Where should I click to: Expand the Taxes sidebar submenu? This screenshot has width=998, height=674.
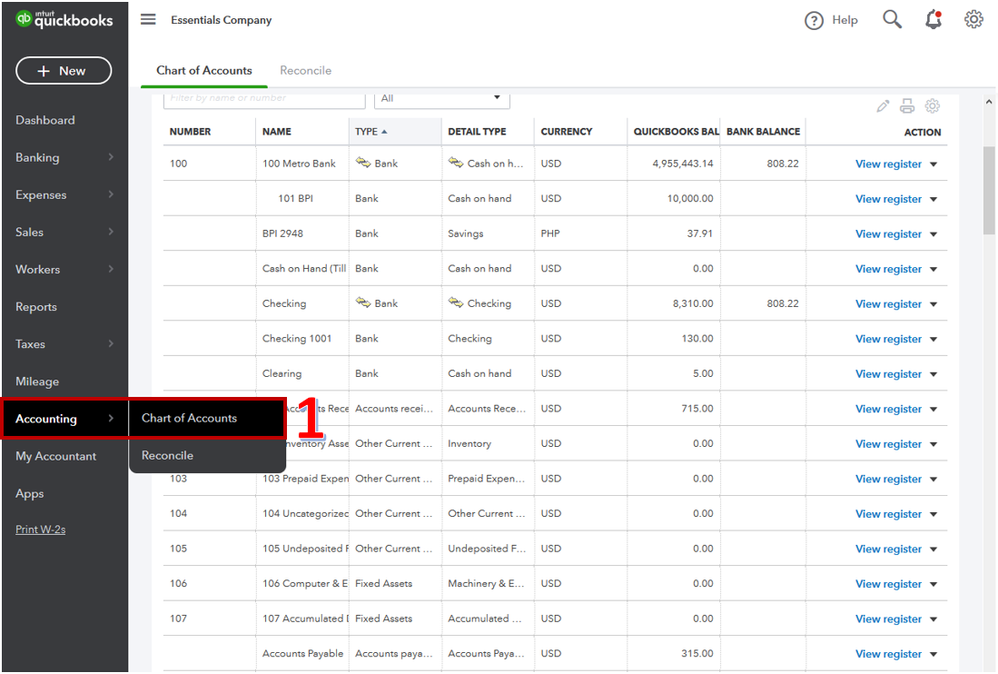111,344
